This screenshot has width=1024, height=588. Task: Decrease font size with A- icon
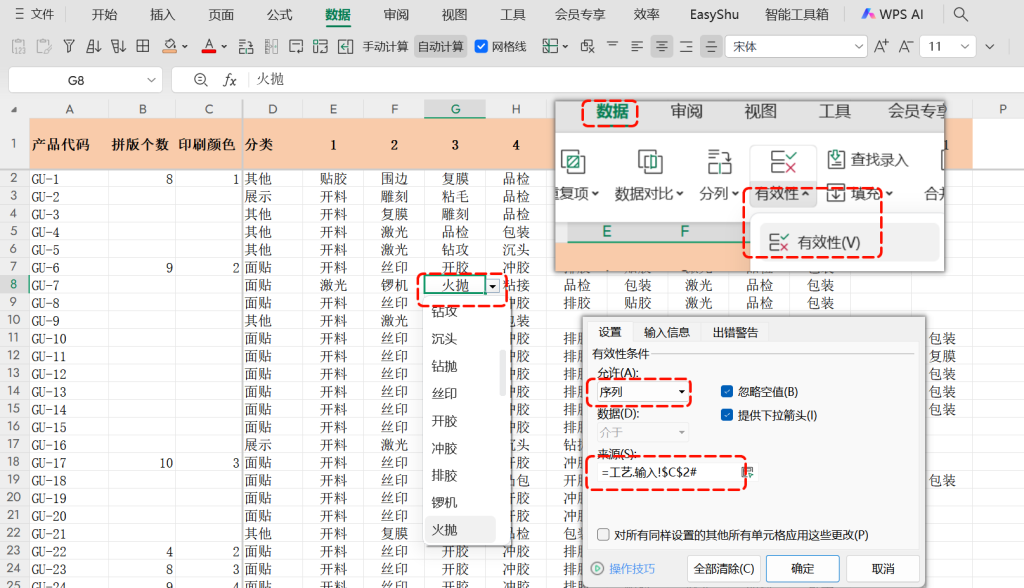click(906, 46)
